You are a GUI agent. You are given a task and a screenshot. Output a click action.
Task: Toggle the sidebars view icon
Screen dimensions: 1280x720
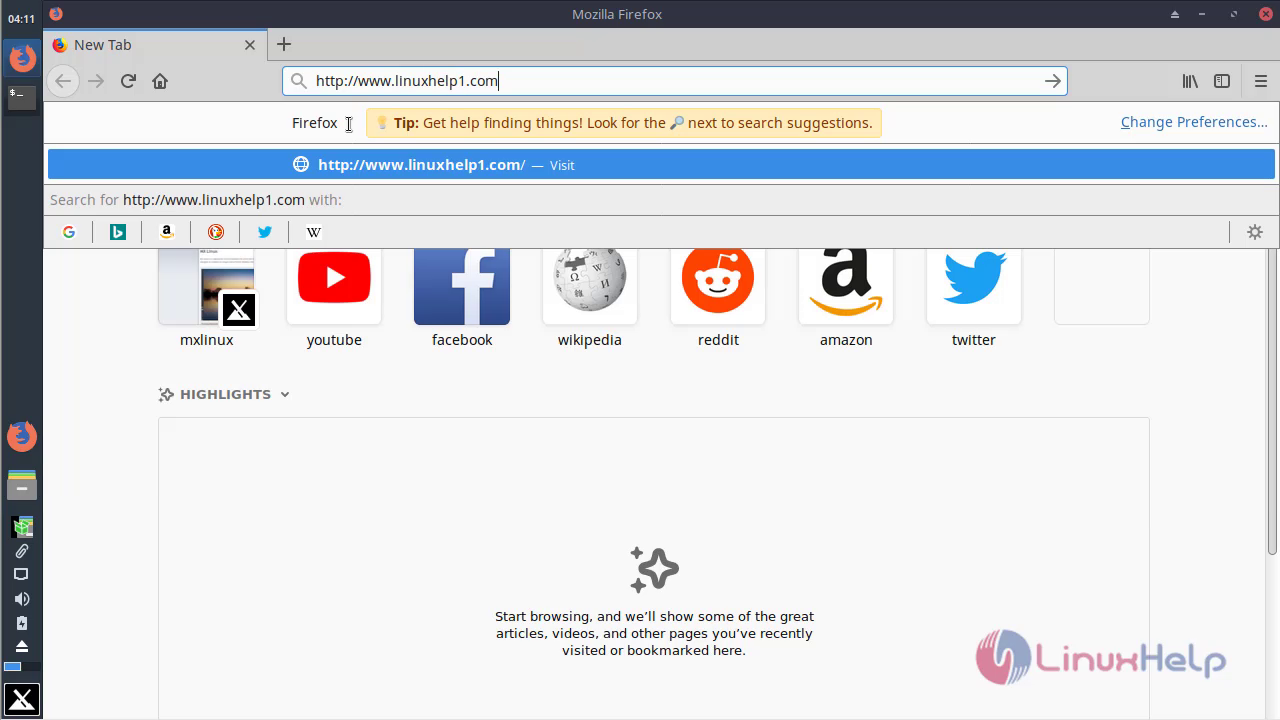click(x=1222, y=81)
